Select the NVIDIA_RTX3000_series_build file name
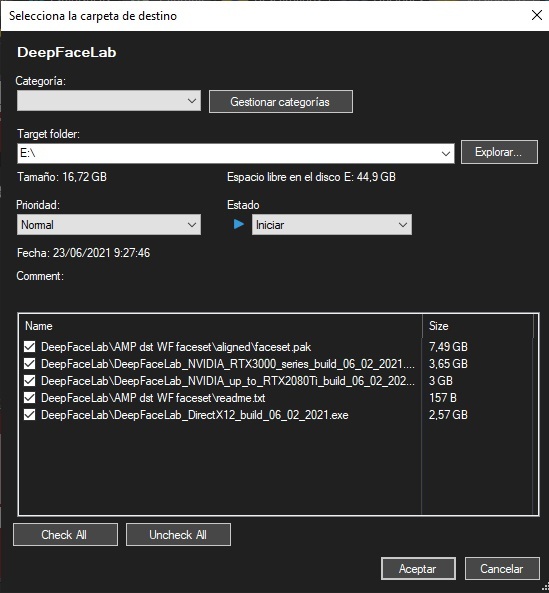 (228, 364)
